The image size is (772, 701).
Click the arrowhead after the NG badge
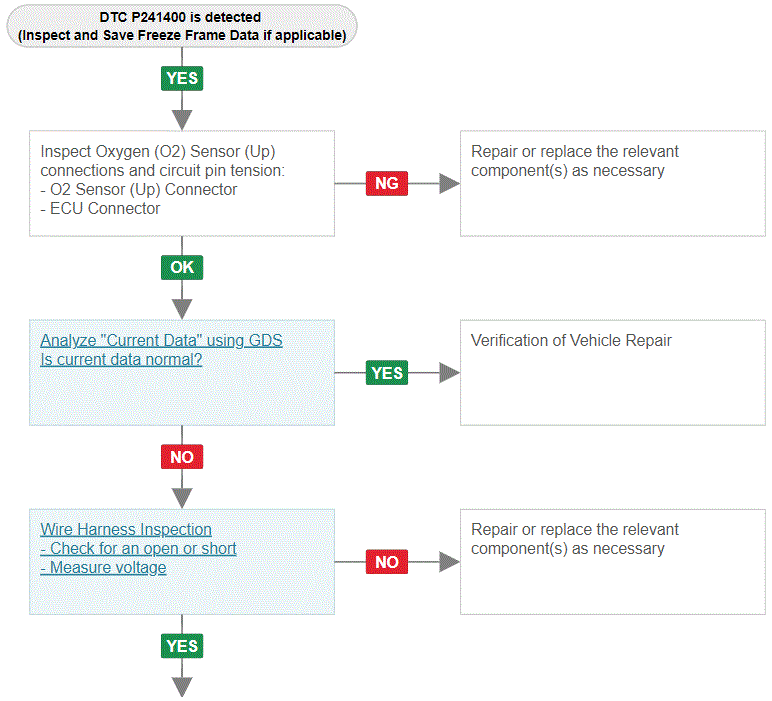coord(450,184)
